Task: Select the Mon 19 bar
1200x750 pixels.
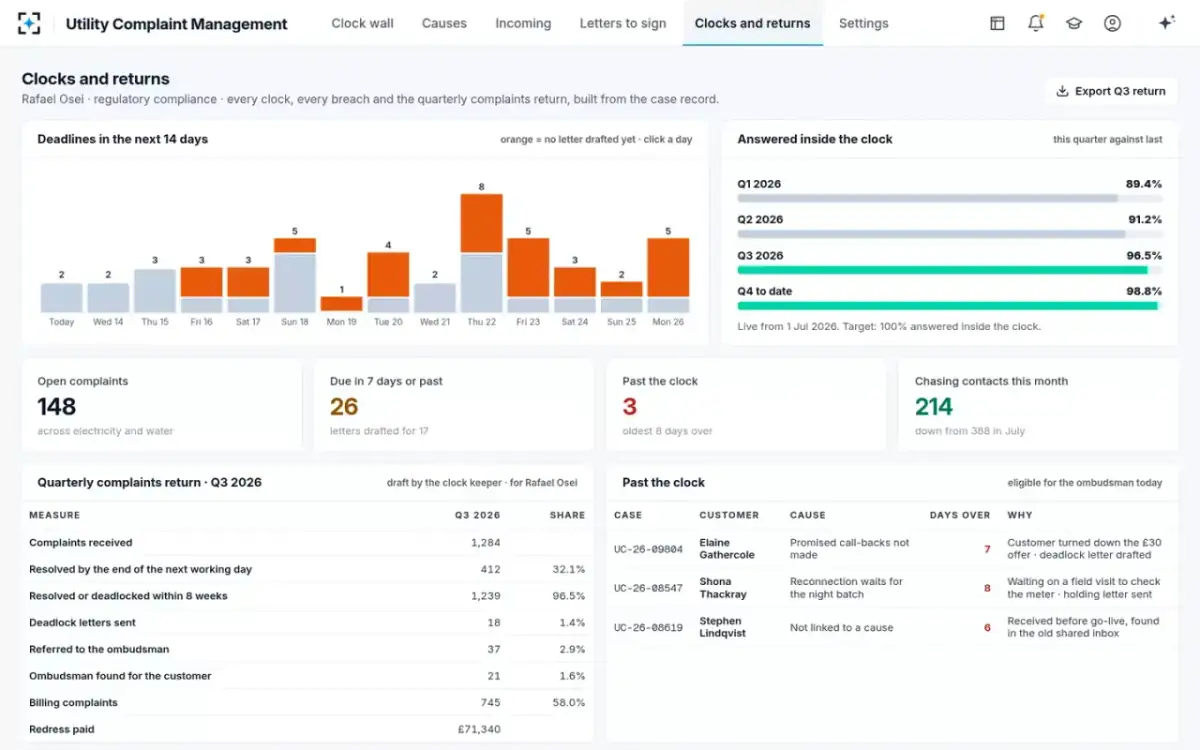Action: click(x=341, y=305)
